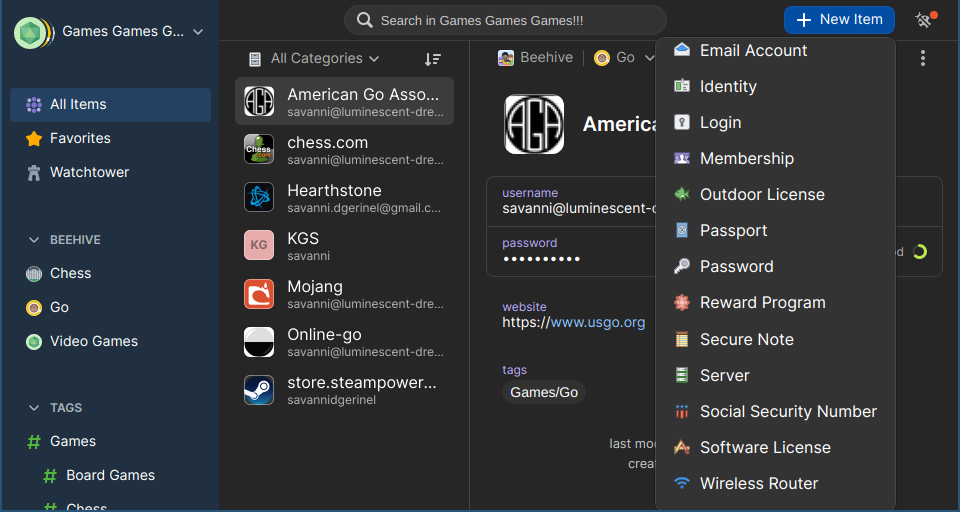Click the username field value
Viewport: 960px width, 512px height.
[579, 209]
